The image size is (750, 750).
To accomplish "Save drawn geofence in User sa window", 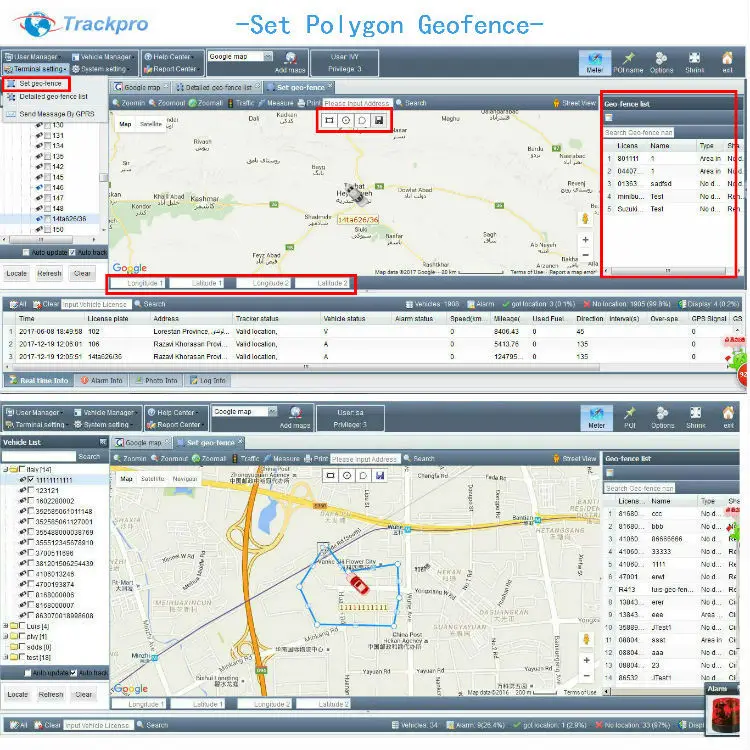I will (380, 475).
